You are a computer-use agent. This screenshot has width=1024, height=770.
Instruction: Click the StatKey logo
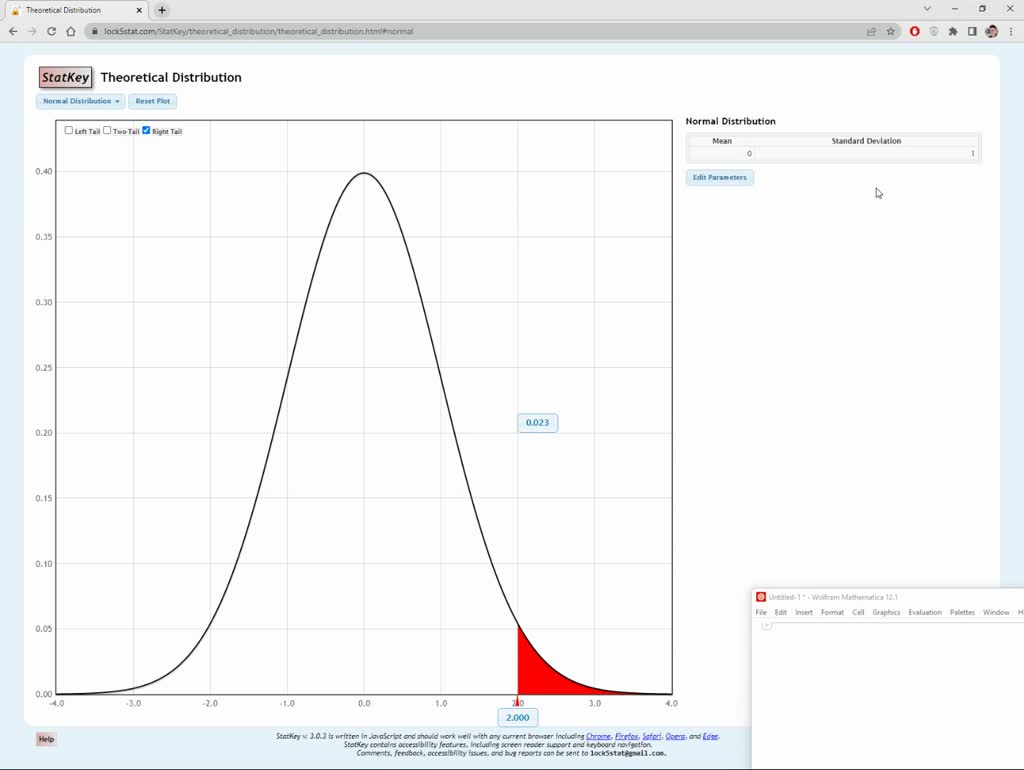click(64, 77)
